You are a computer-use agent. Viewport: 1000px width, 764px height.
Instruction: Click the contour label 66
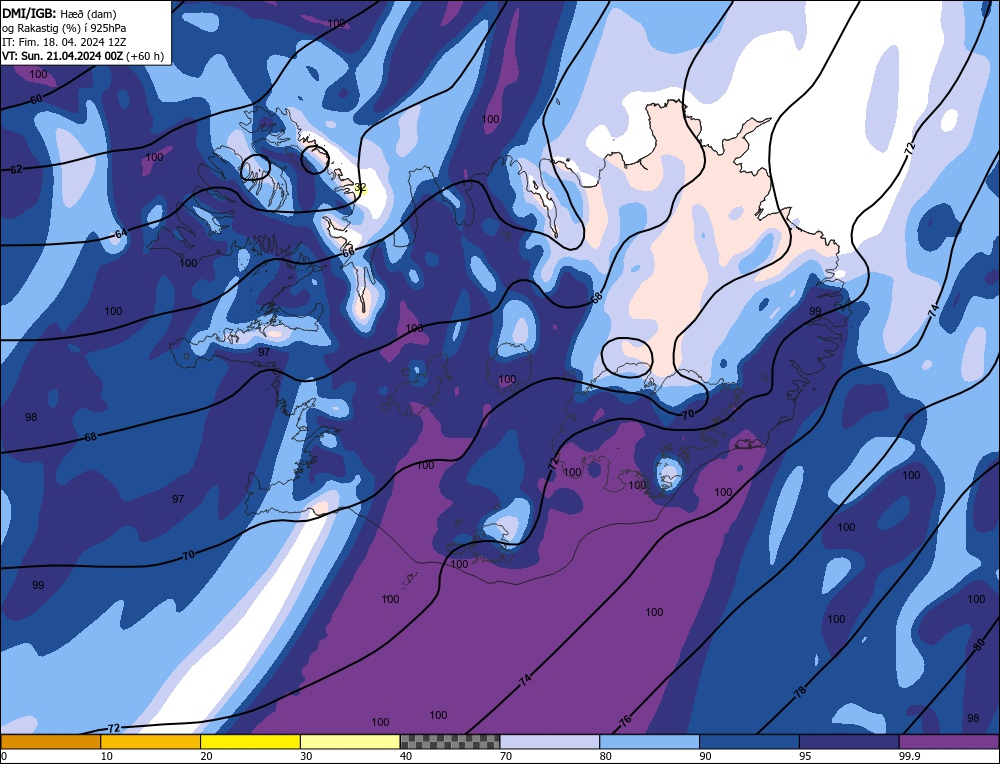pos(348,252)
